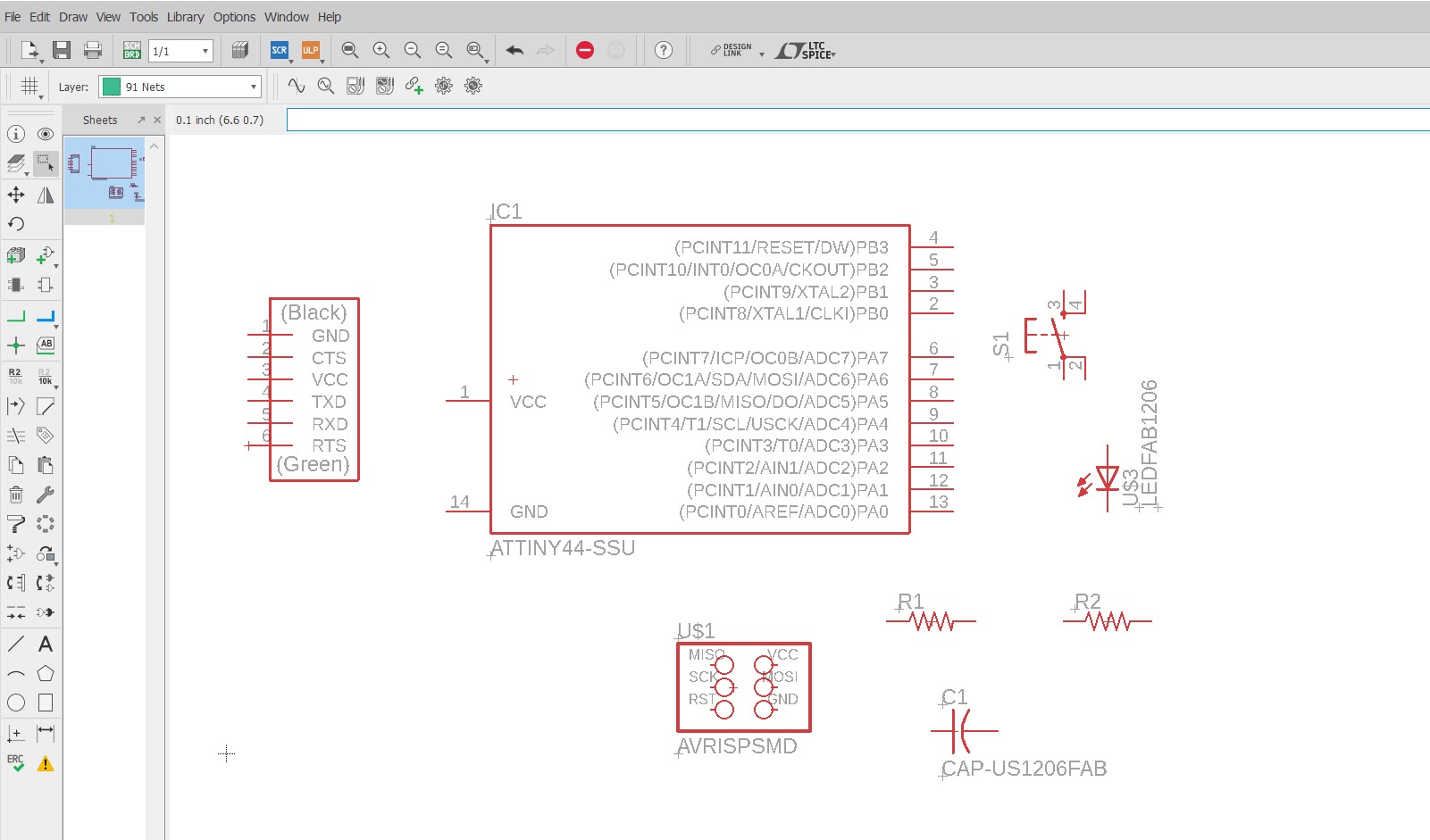The image size is (1430, 840).
Task: Close the Sheets panel
Action: (x=157, y=120)
